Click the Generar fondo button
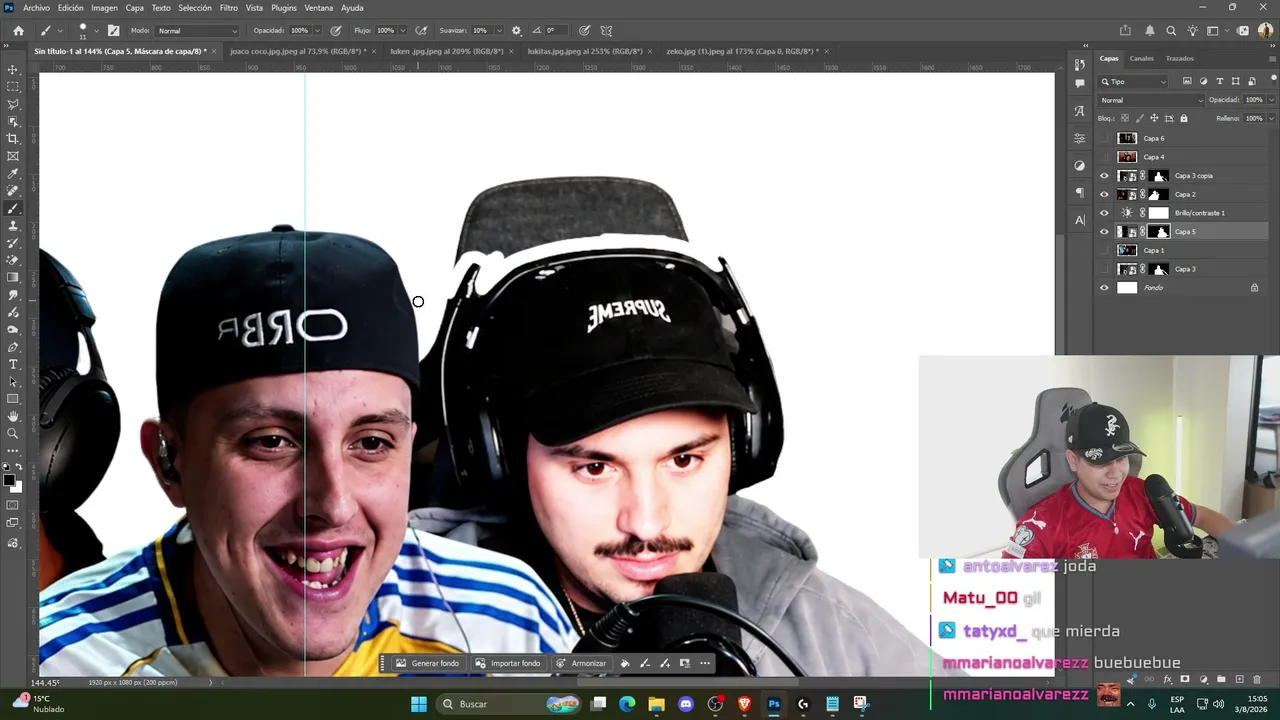 click(427, 663)
